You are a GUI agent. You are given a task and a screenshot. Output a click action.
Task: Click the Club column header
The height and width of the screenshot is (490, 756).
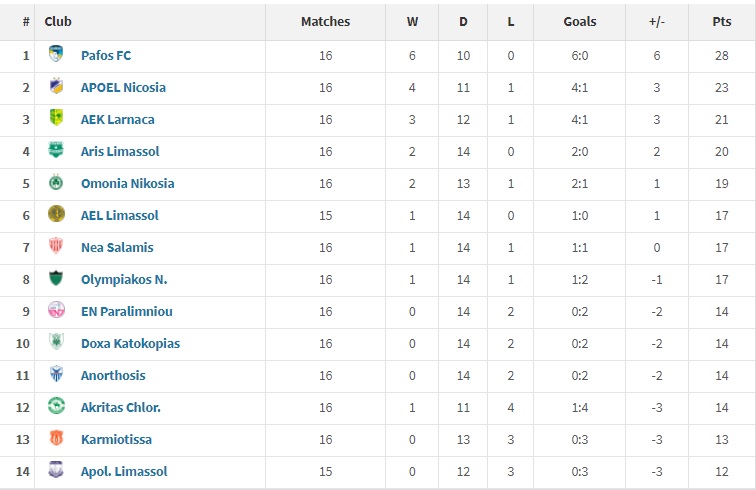(58, 22)
